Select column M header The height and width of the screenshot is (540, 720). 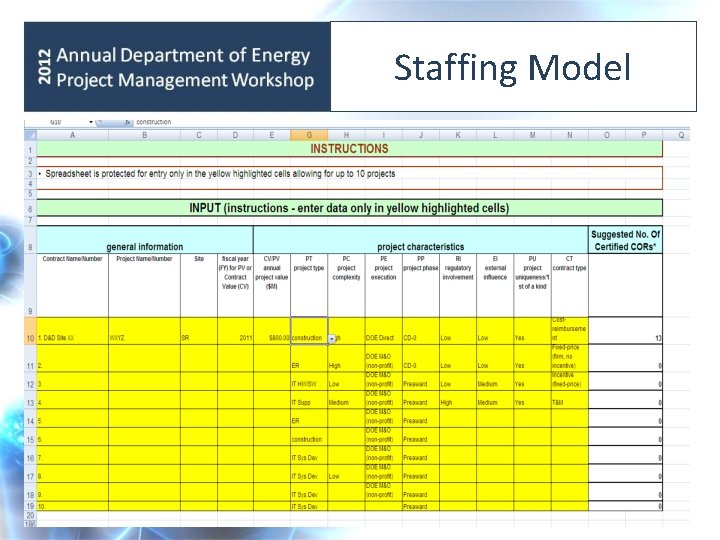click(x=532, y=135)
